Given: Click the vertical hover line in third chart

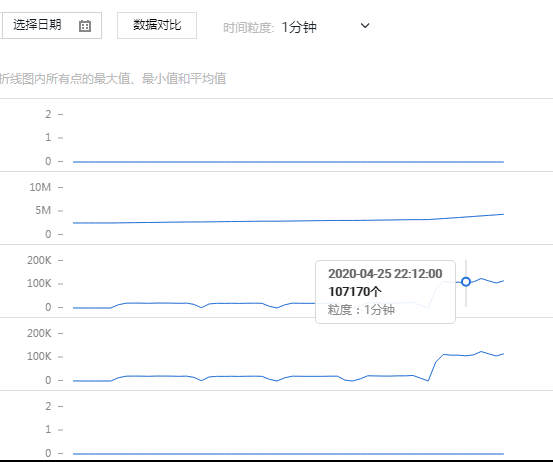Looking at the screenshot, I should point(466,284).
